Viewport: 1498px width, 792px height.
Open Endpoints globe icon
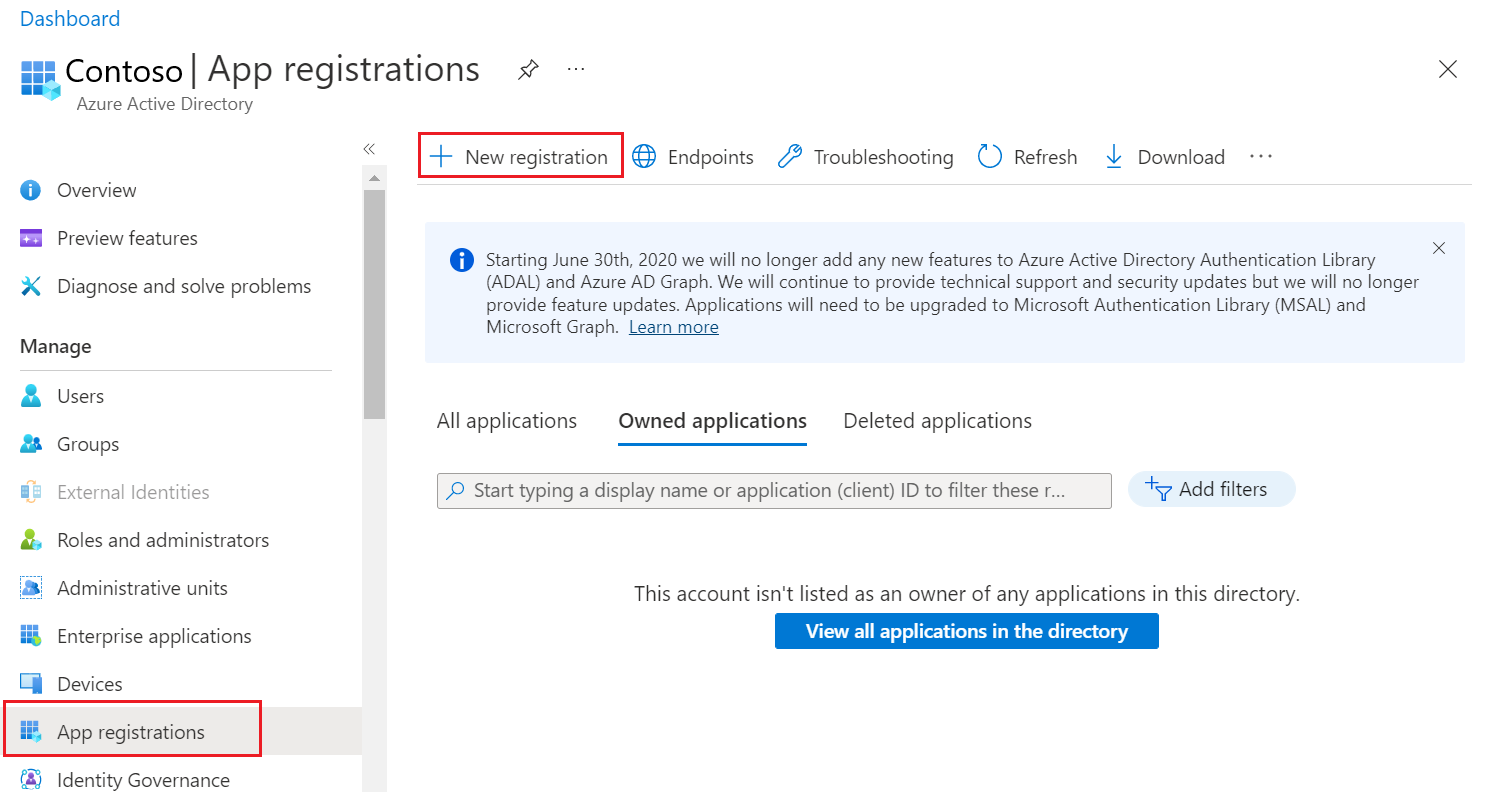tap(645, 157)
